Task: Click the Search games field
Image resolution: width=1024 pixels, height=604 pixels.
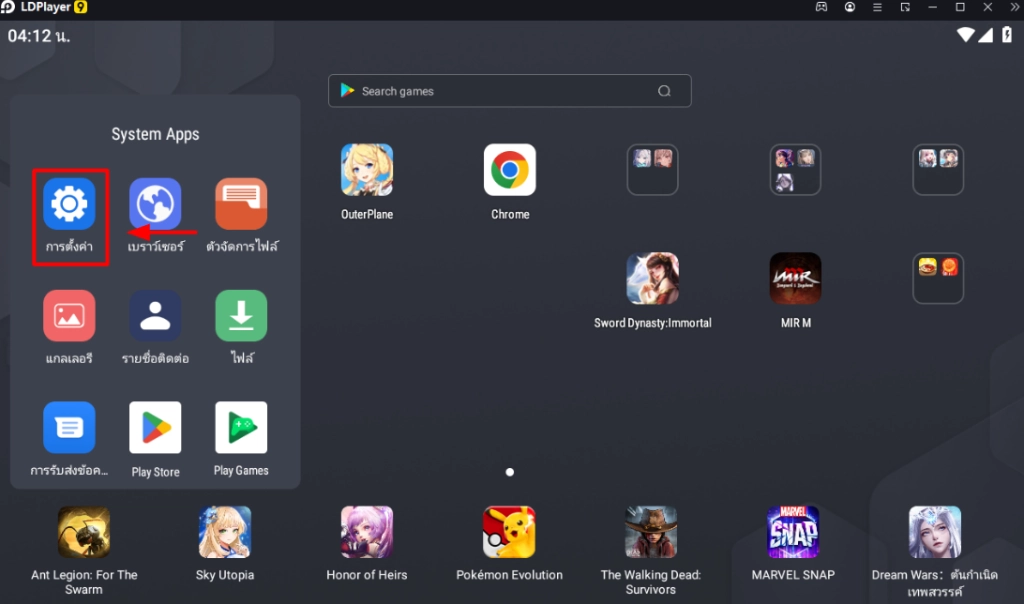Action: pyautogui.click(x=509, y=91)
